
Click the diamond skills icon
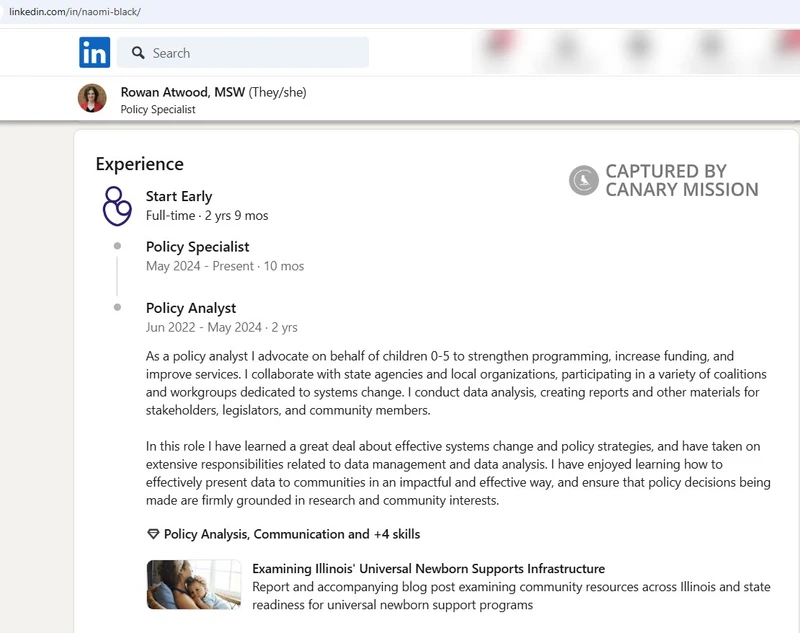[x=153, y=534]
